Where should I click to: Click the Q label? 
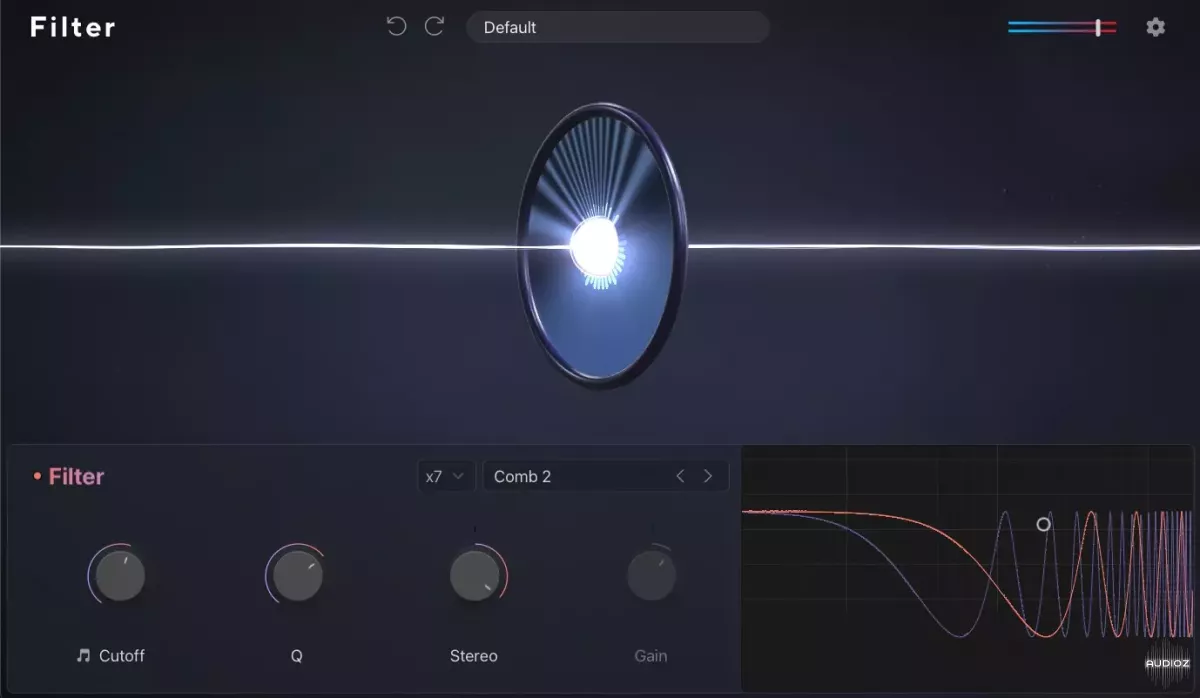[x=297, y=656]
